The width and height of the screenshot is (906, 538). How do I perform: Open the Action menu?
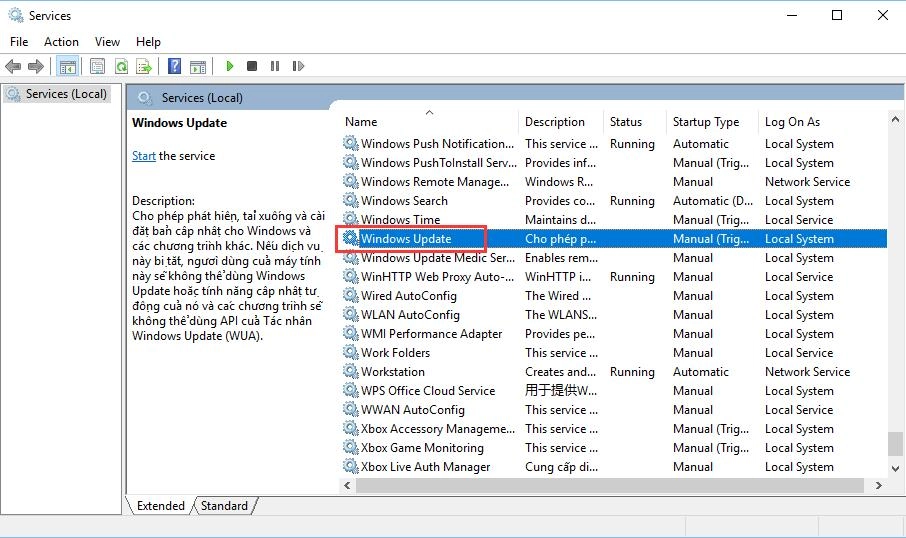(x=61, y=42)
